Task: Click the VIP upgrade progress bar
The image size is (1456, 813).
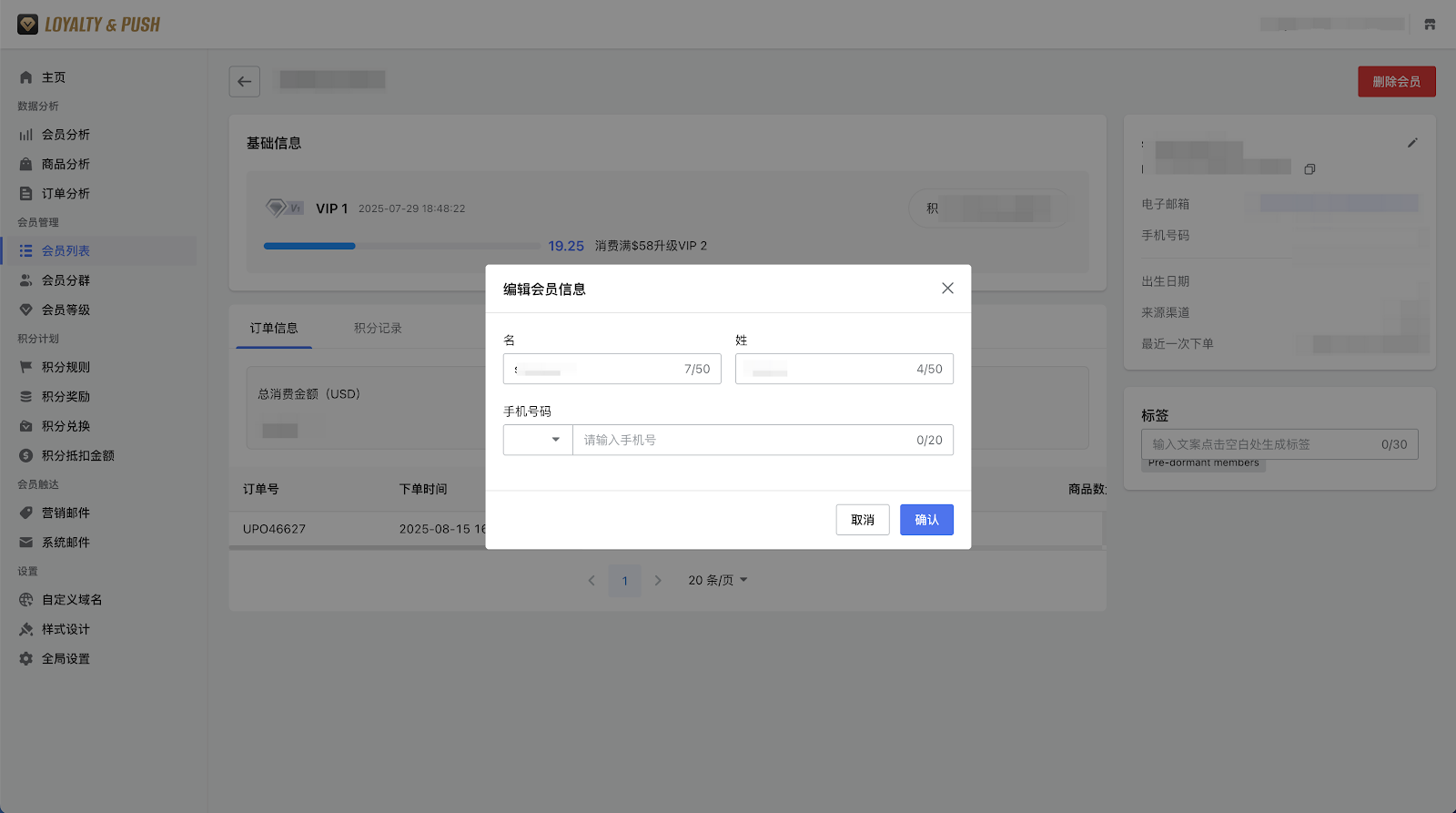Action: click(401, 246)
